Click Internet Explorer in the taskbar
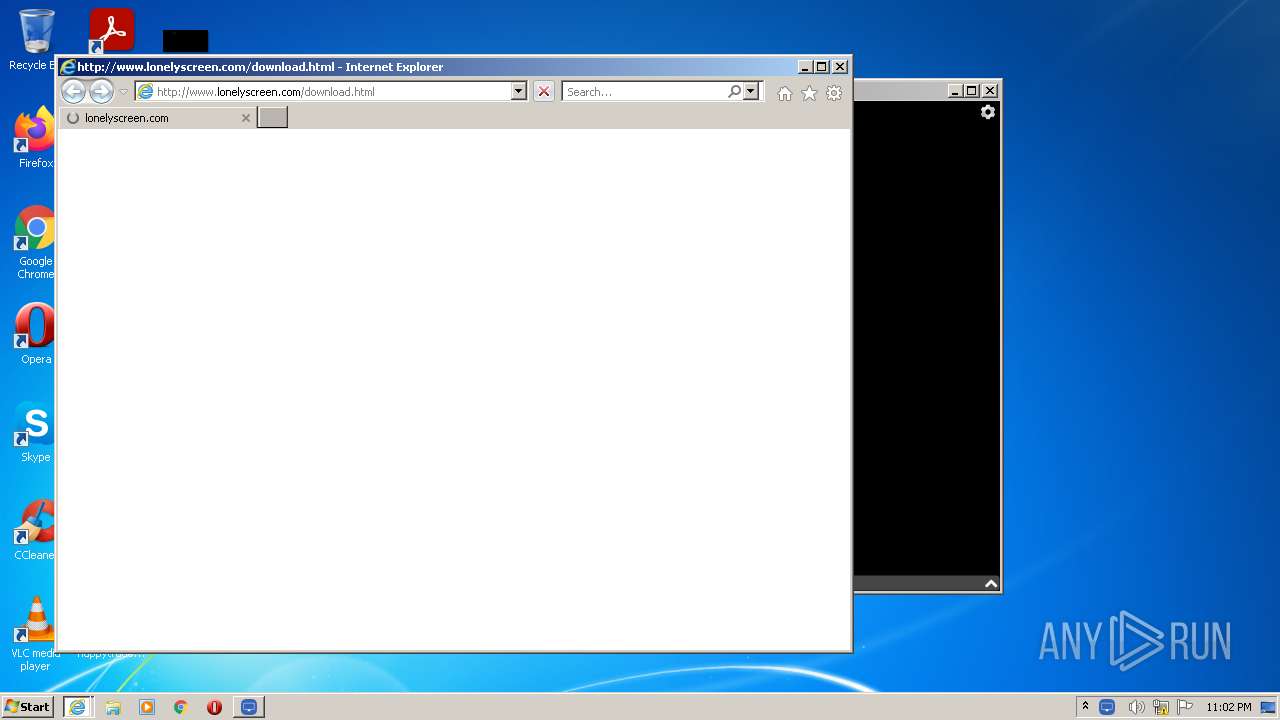Screen dimensions: 1280x720 [78, 707]
